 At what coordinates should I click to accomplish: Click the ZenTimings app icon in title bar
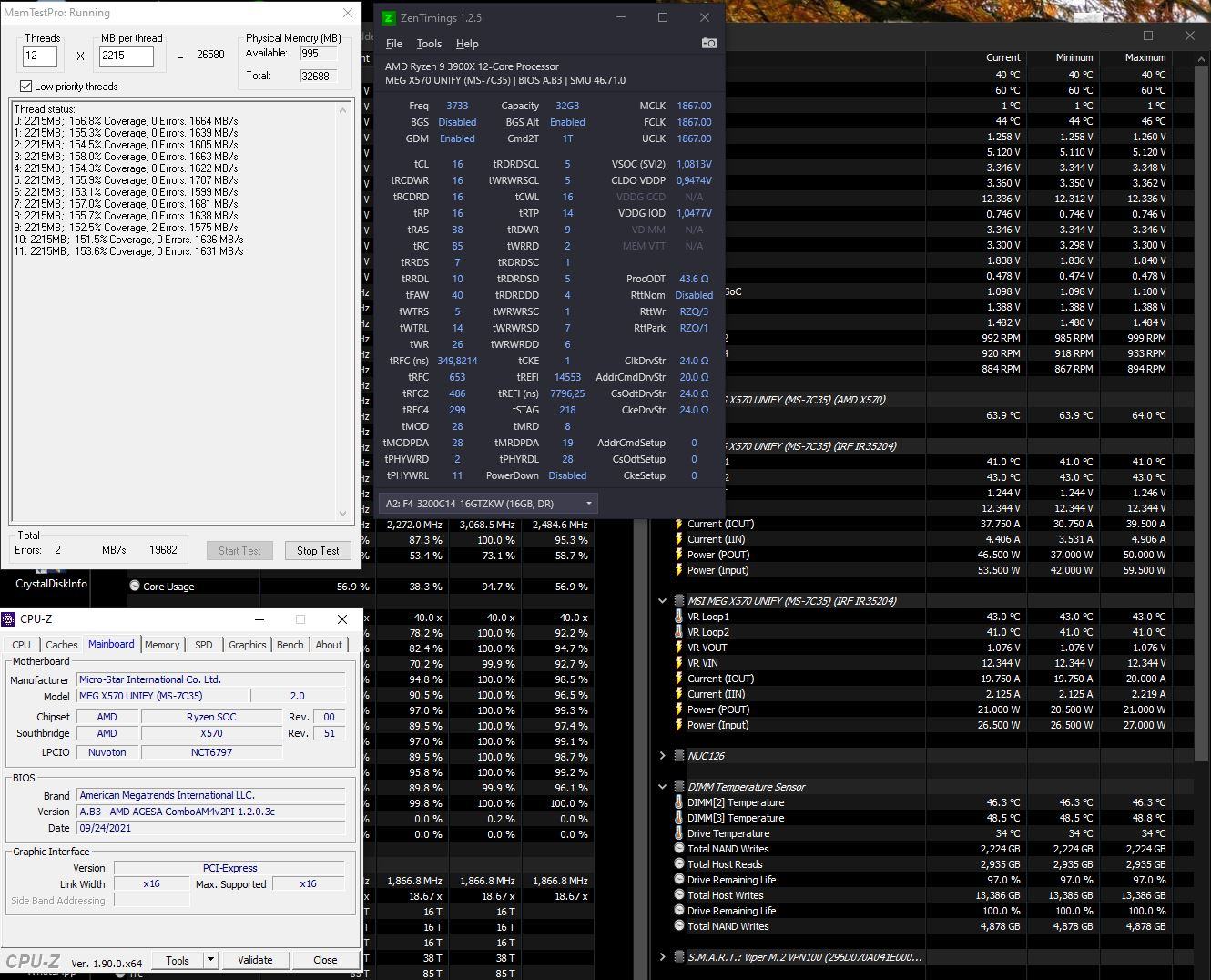pyautogui.click(x=389, y=17)
